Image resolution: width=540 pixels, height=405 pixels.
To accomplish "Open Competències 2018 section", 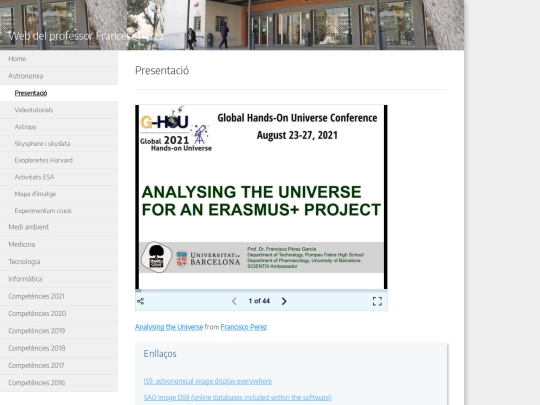I will point(59,348).
